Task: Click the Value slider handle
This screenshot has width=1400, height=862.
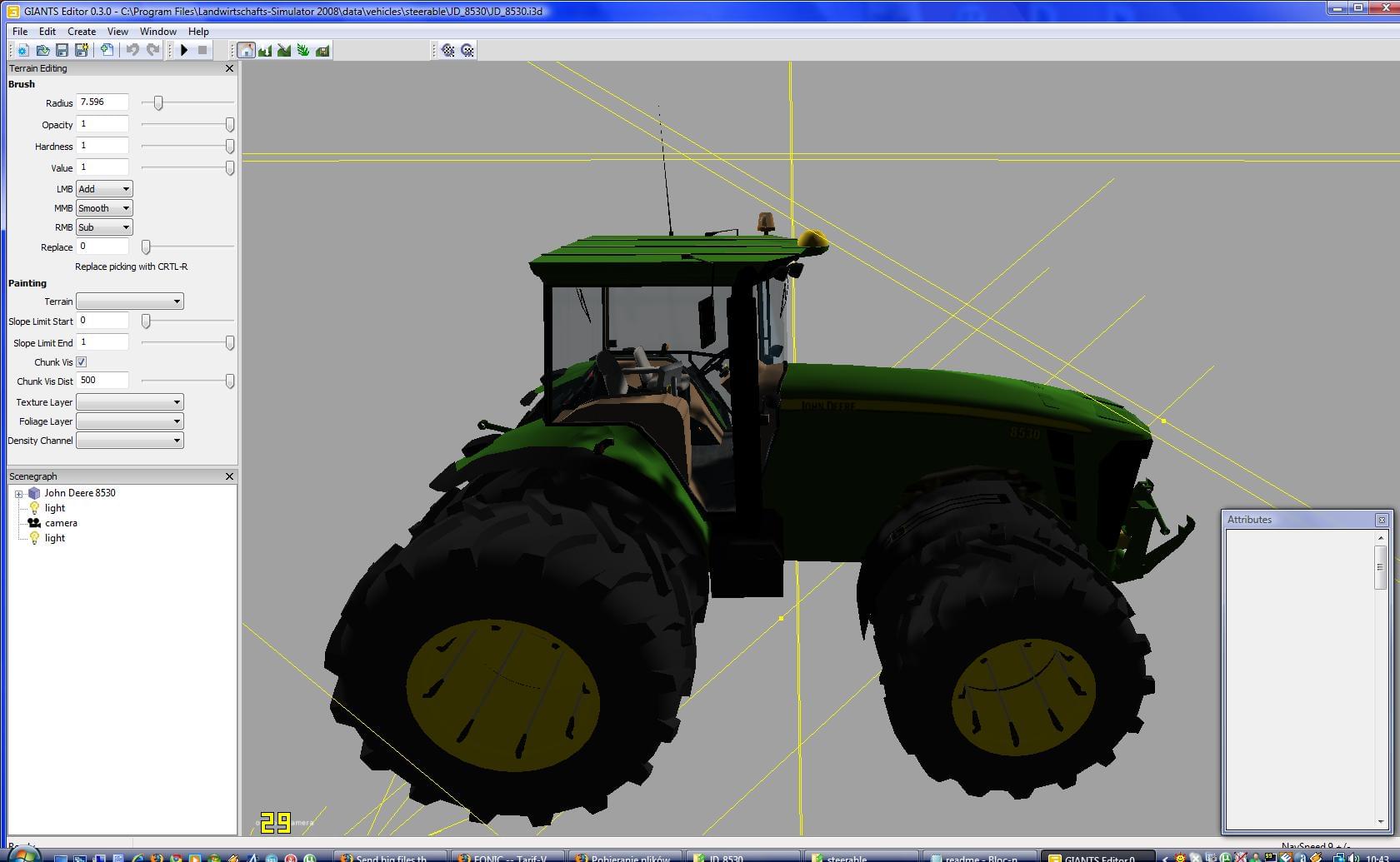Action: (x=230, y=168)
